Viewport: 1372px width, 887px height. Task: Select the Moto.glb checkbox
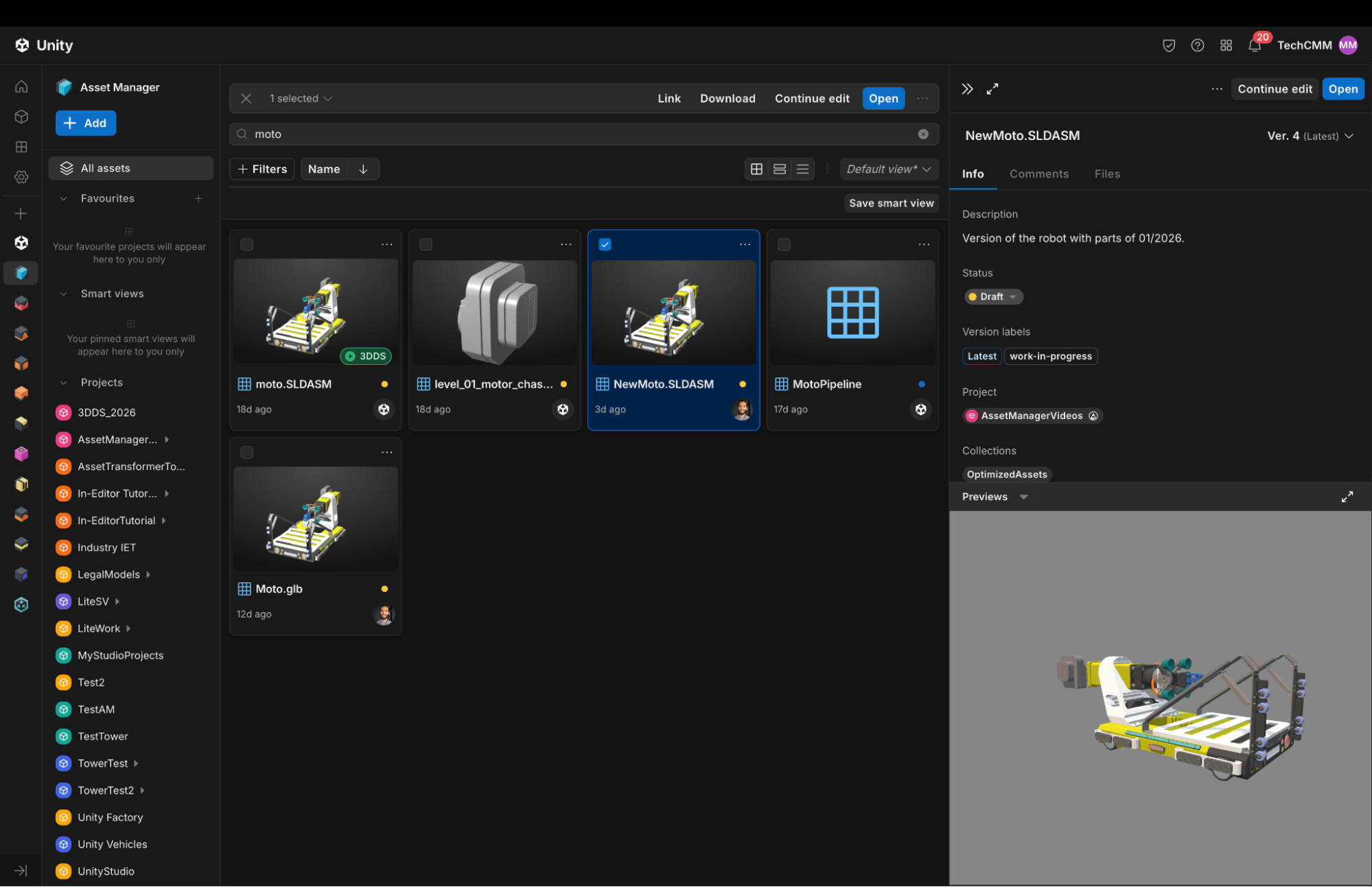tap(247, 453)
